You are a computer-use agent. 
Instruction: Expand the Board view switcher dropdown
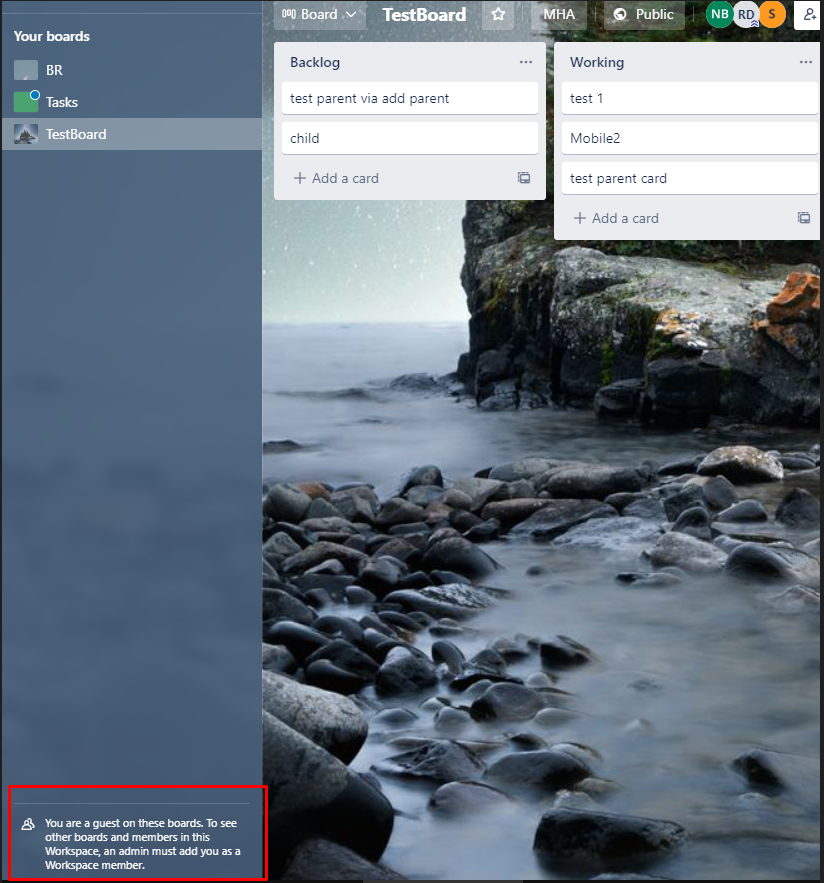click(x=319, y=15)
